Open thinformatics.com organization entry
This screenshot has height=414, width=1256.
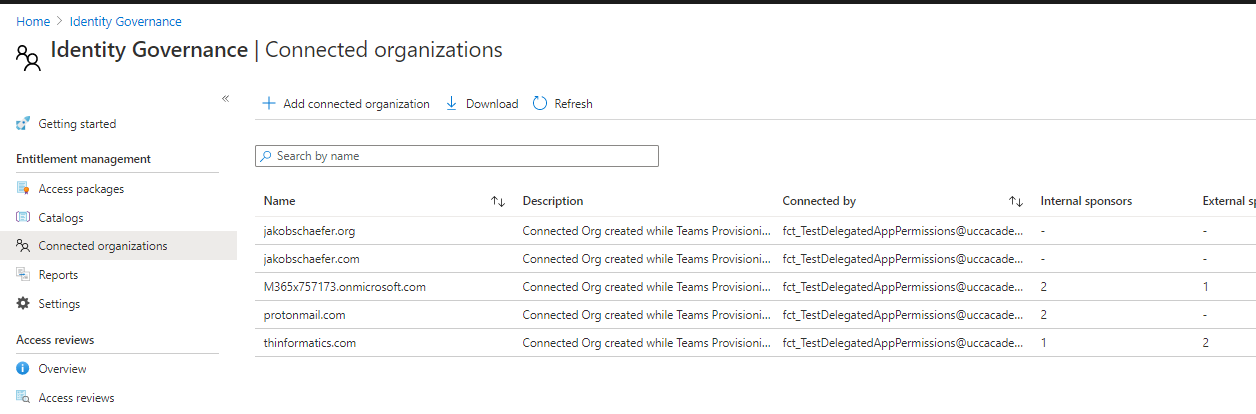click(x=310, y=343)
